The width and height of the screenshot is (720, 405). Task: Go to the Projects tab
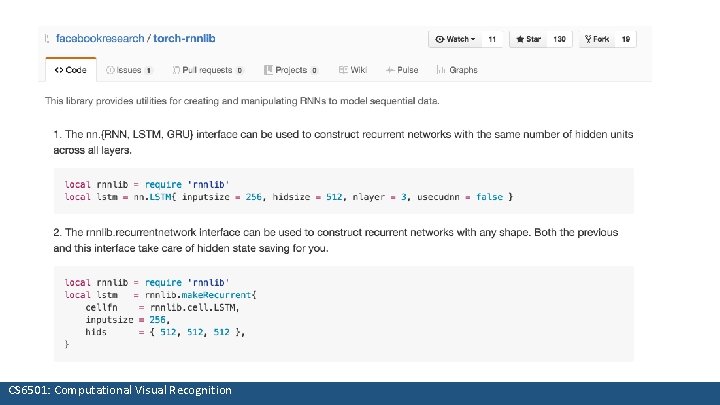[x=290, y=70]
